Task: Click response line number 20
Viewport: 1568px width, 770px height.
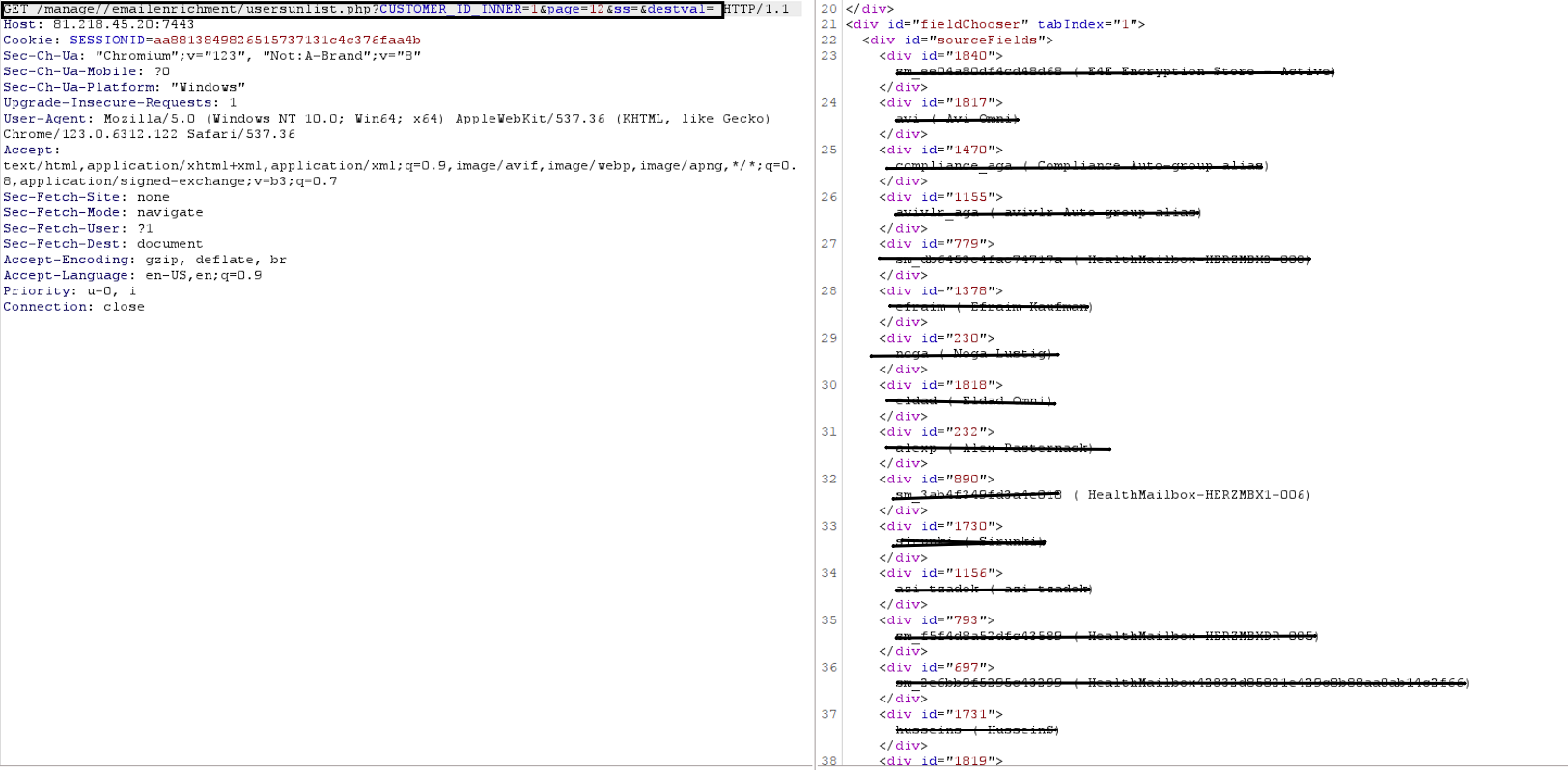Action: click(x=829, y=9)
